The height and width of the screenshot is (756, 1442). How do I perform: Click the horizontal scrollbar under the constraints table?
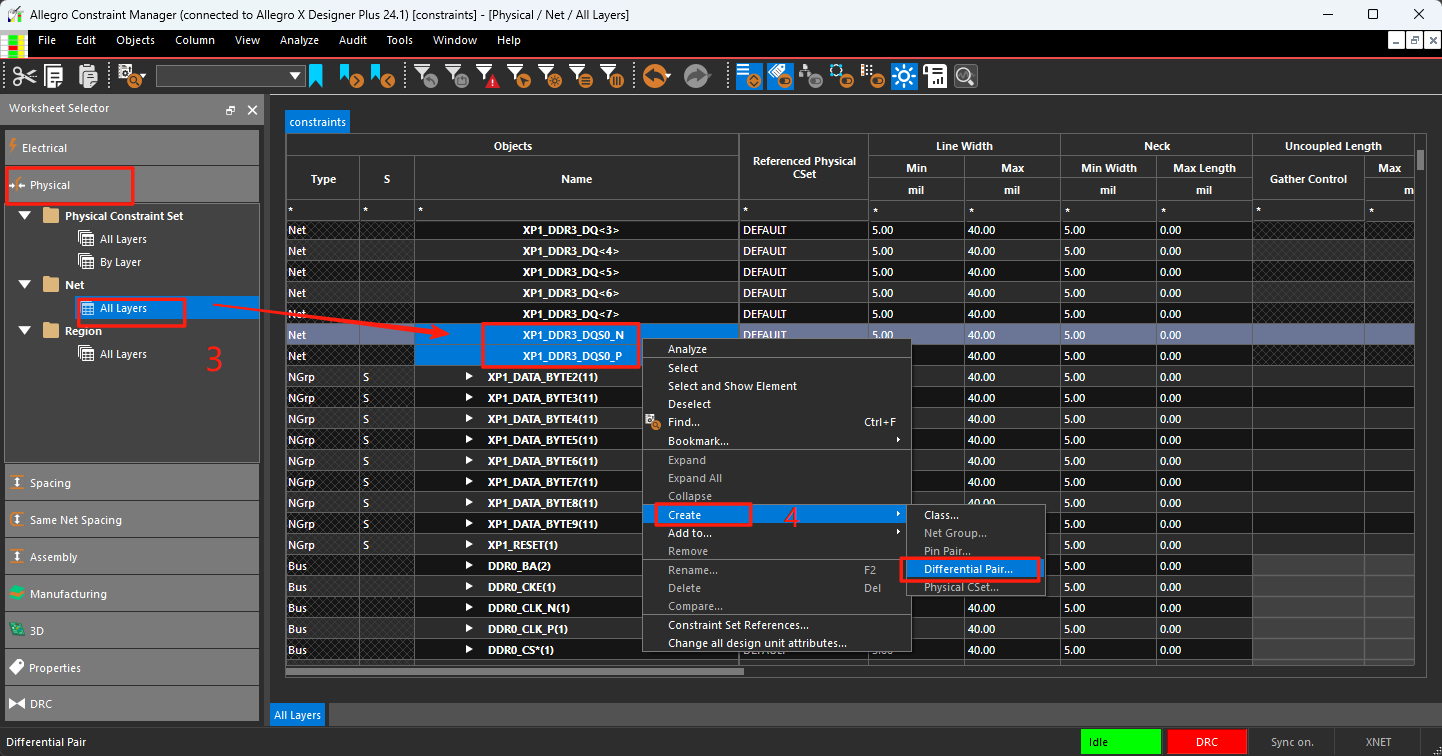(x=515, y=672)
